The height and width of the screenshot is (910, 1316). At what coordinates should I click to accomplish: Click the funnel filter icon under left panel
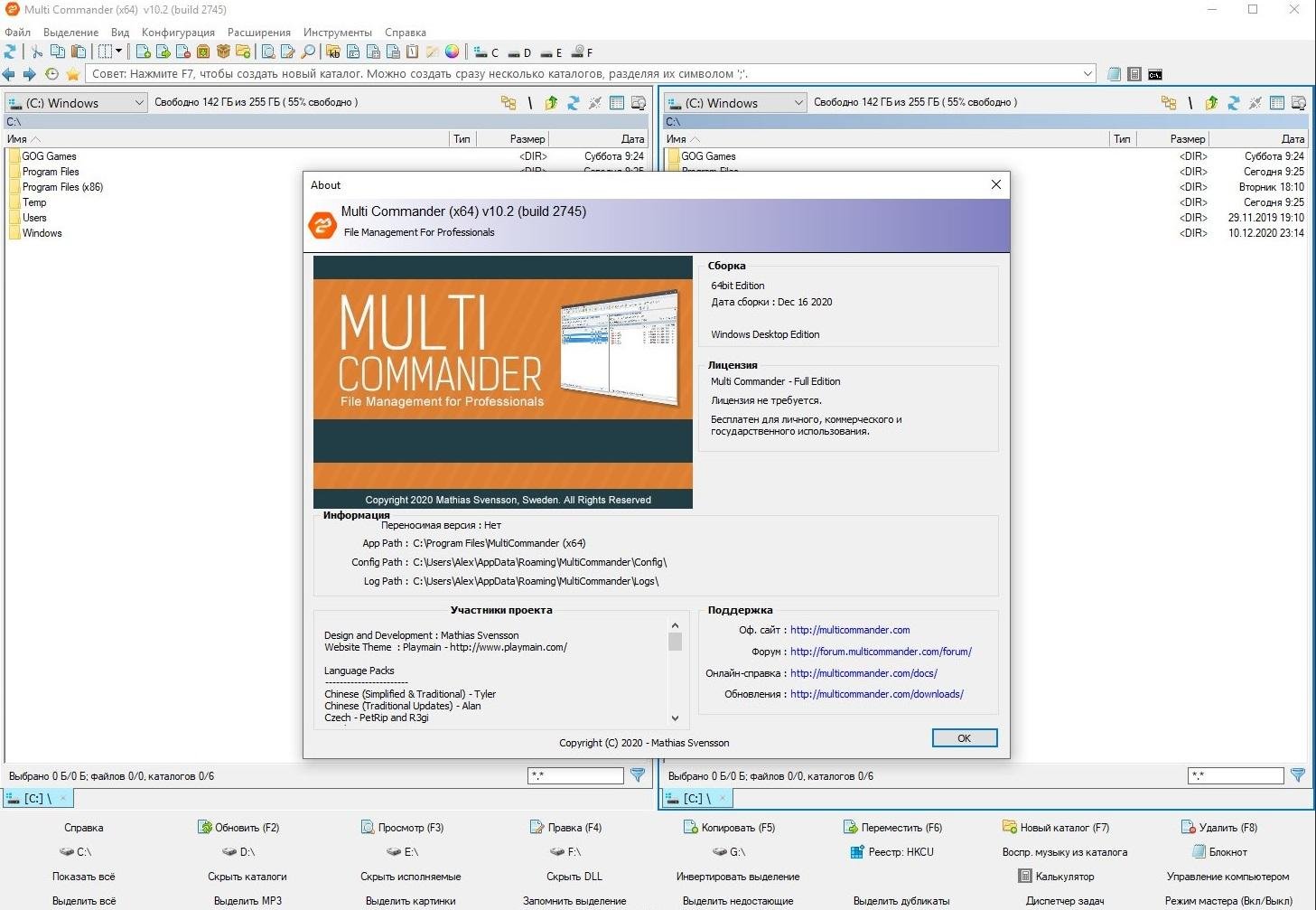(x=638, y=775)
